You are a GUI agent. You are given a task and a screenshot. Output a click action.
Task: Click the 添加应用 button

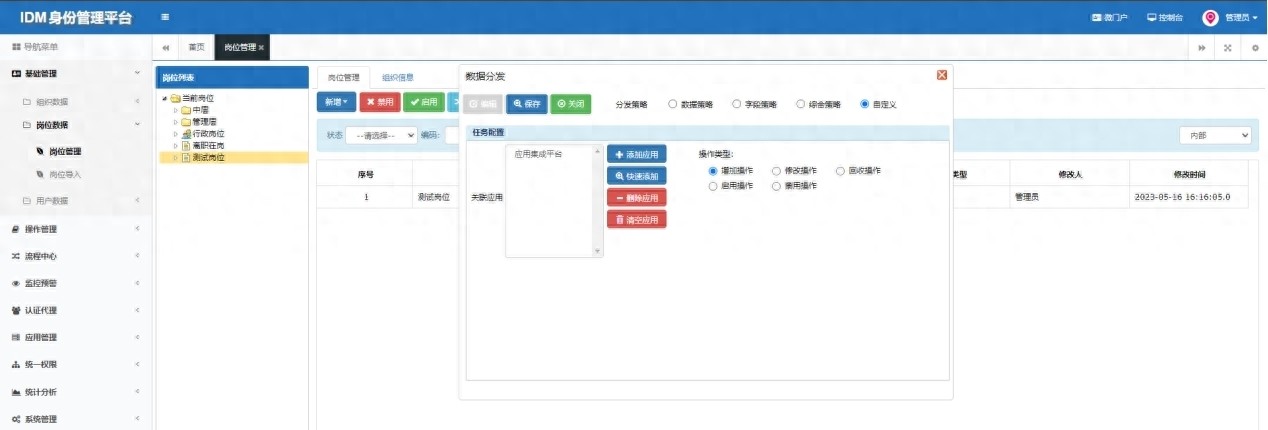coord(636,154)
